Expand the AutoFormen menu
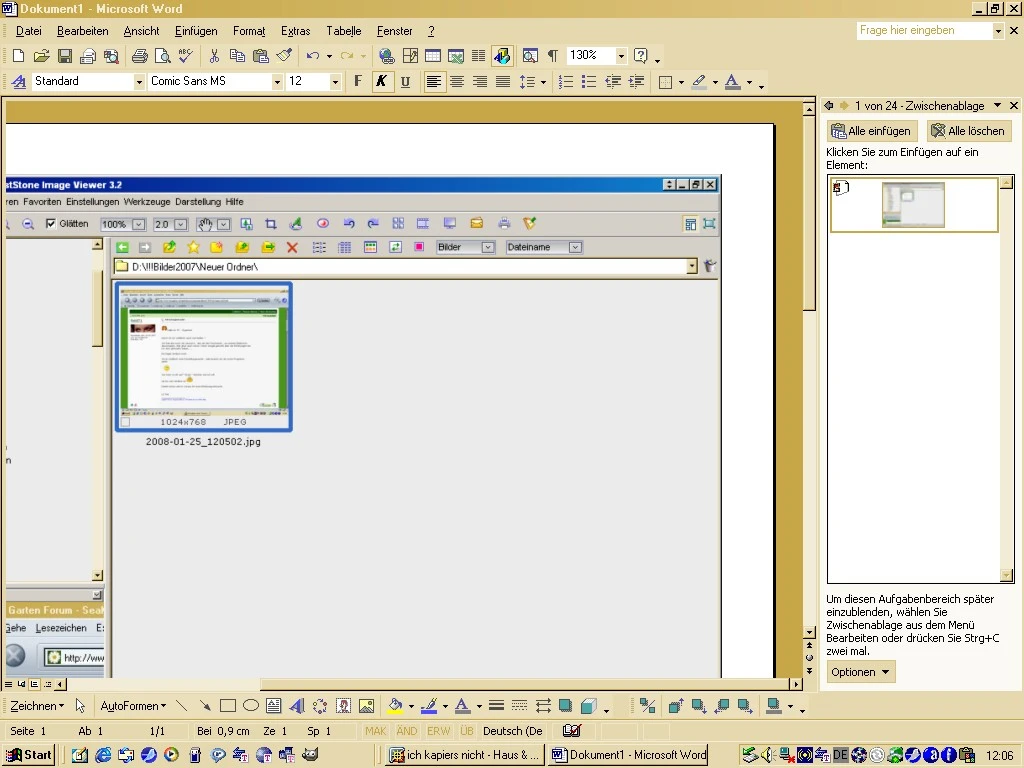Screen dimensions: 1024x768 pyautogui.click(x=133, y=706)
